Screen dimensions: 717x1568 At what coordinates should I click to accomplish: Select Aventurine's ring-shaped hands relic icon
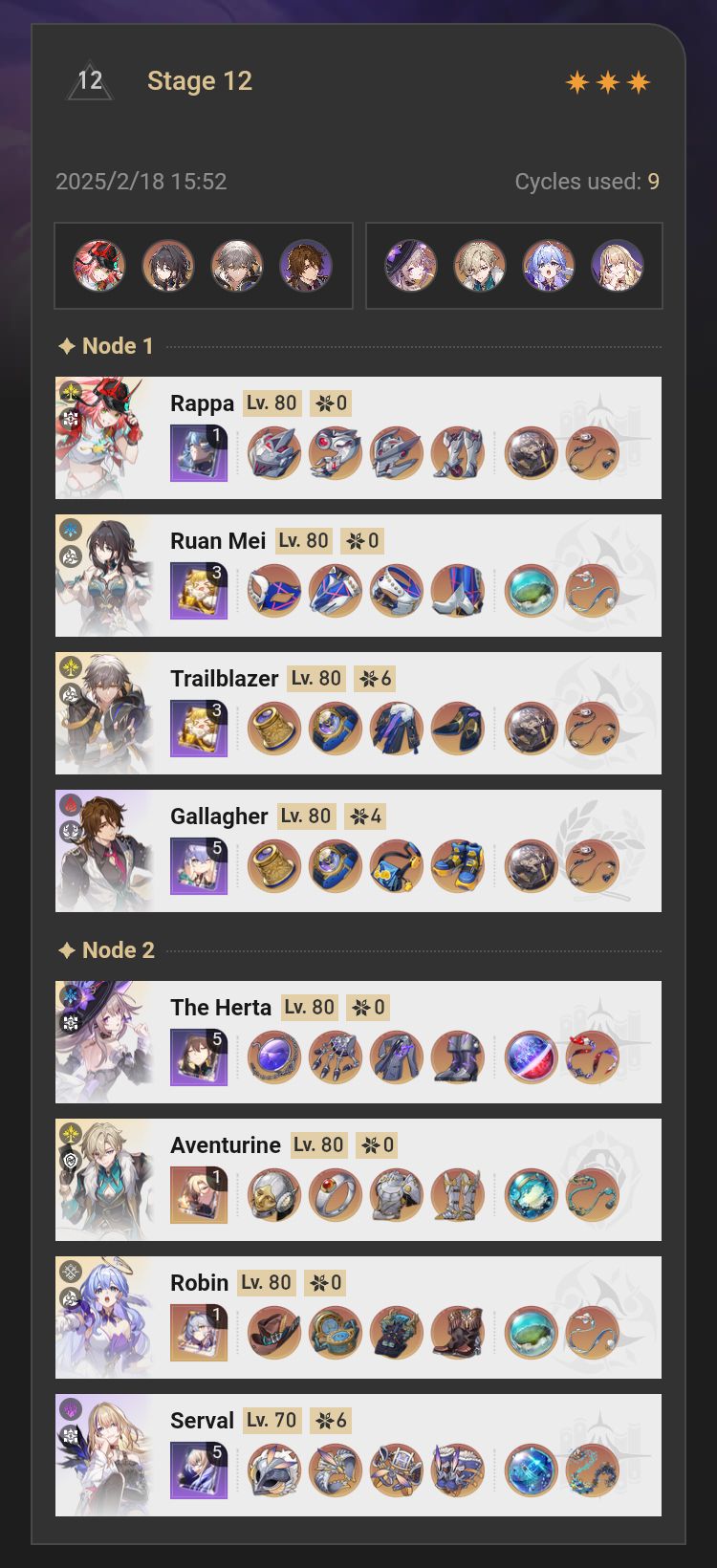pos(336,1195)
